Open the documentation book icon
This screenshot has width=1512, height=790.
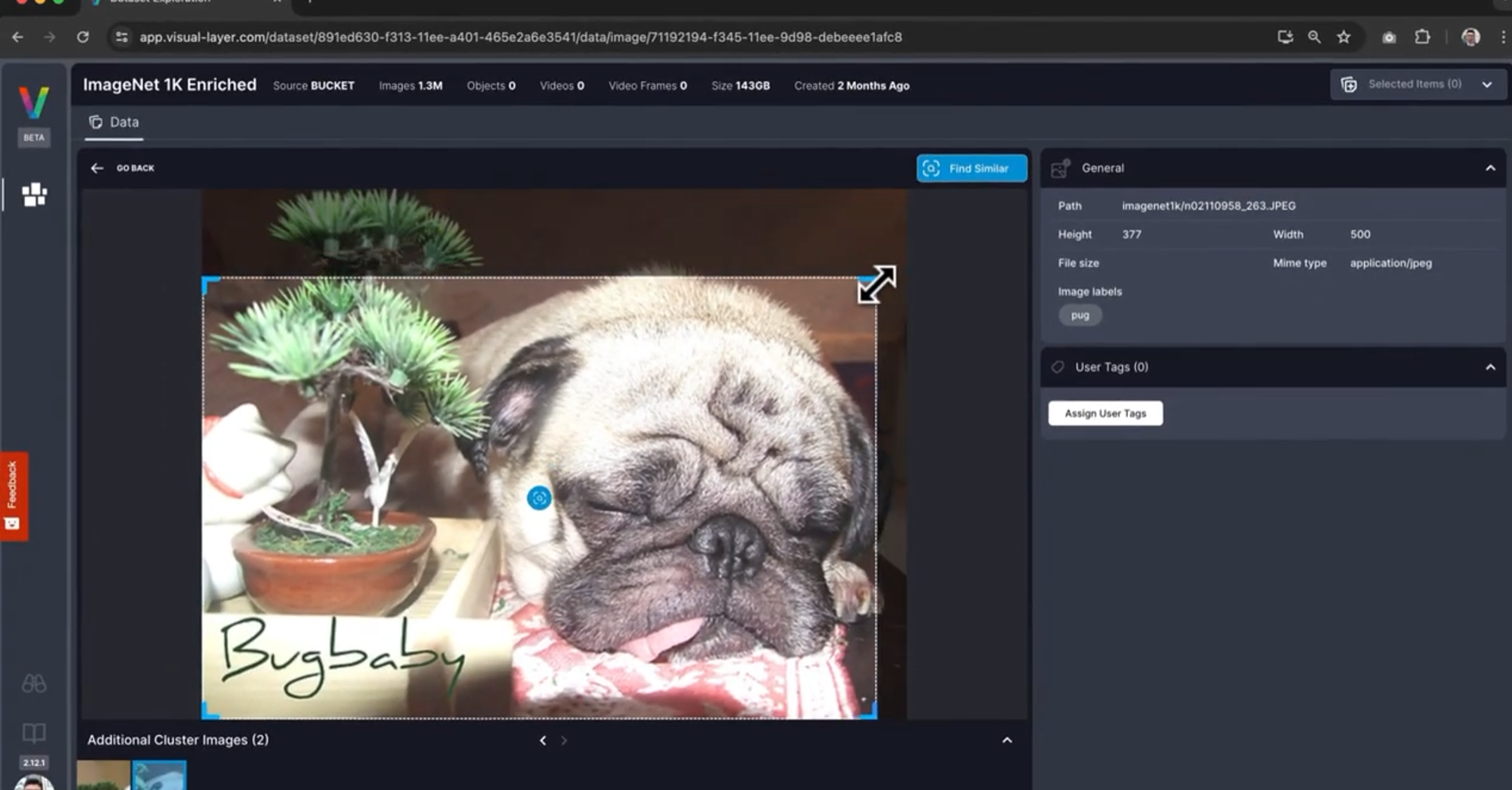coord(33,732)
